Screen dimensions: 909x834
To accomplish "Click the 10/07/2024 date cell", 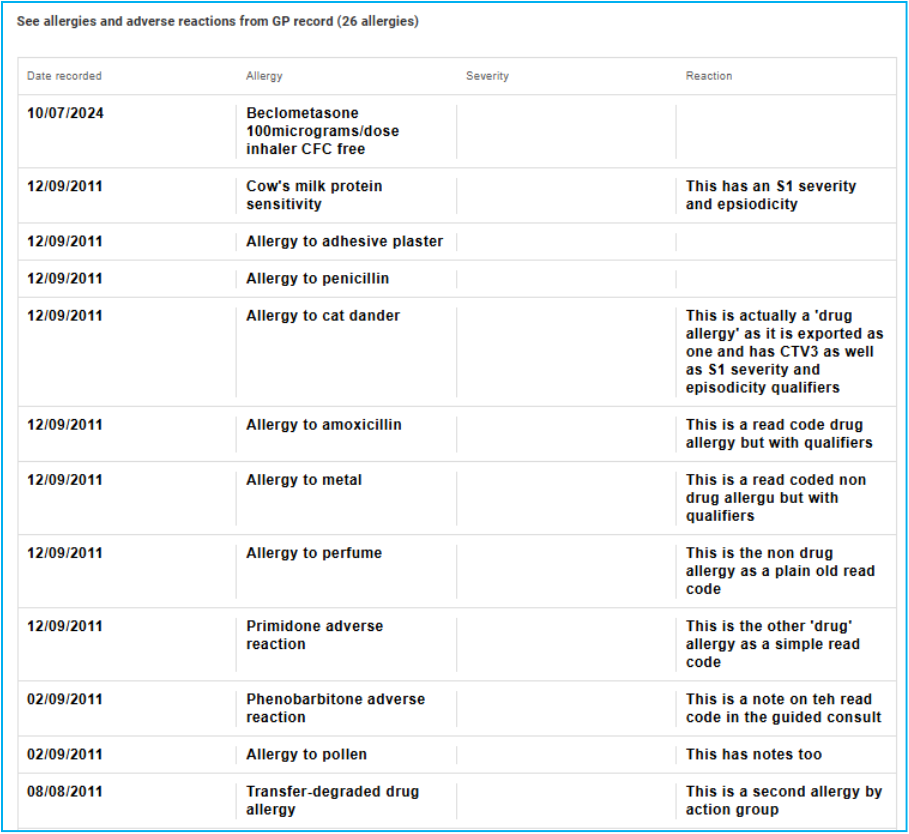I will pos(65,113).
